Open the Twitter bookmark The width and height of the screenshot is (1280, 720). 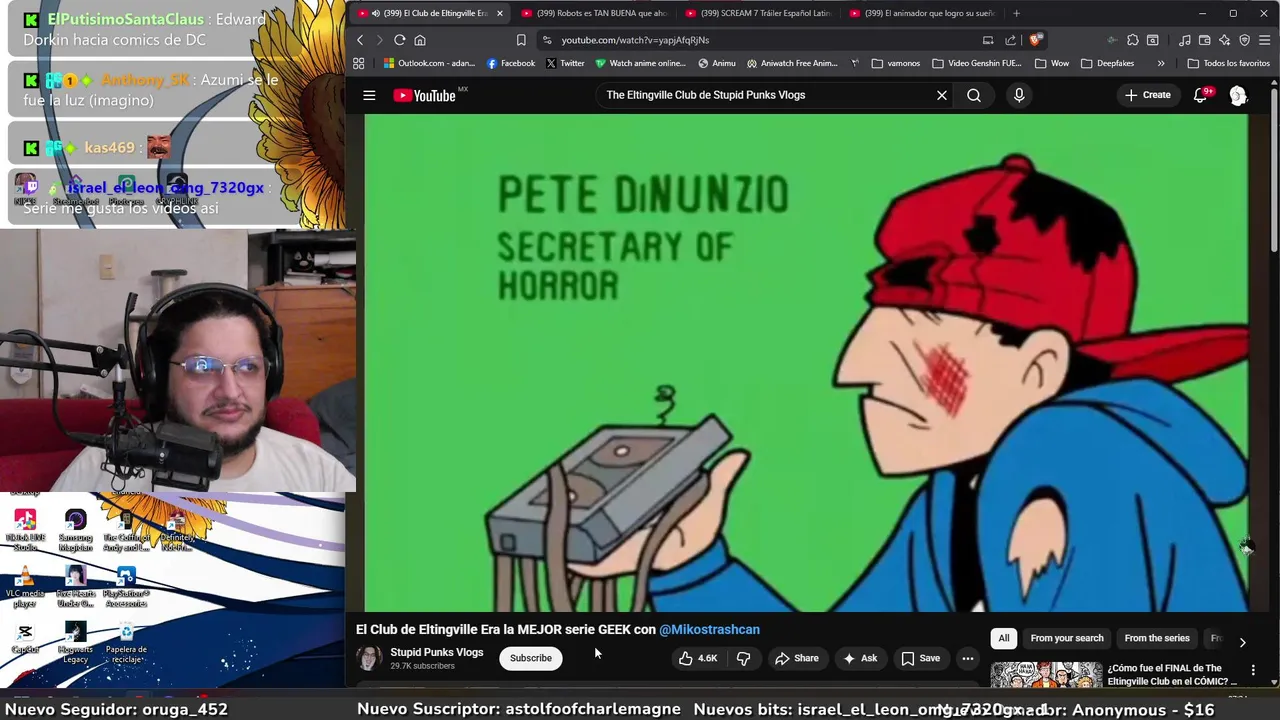point(565,63)
